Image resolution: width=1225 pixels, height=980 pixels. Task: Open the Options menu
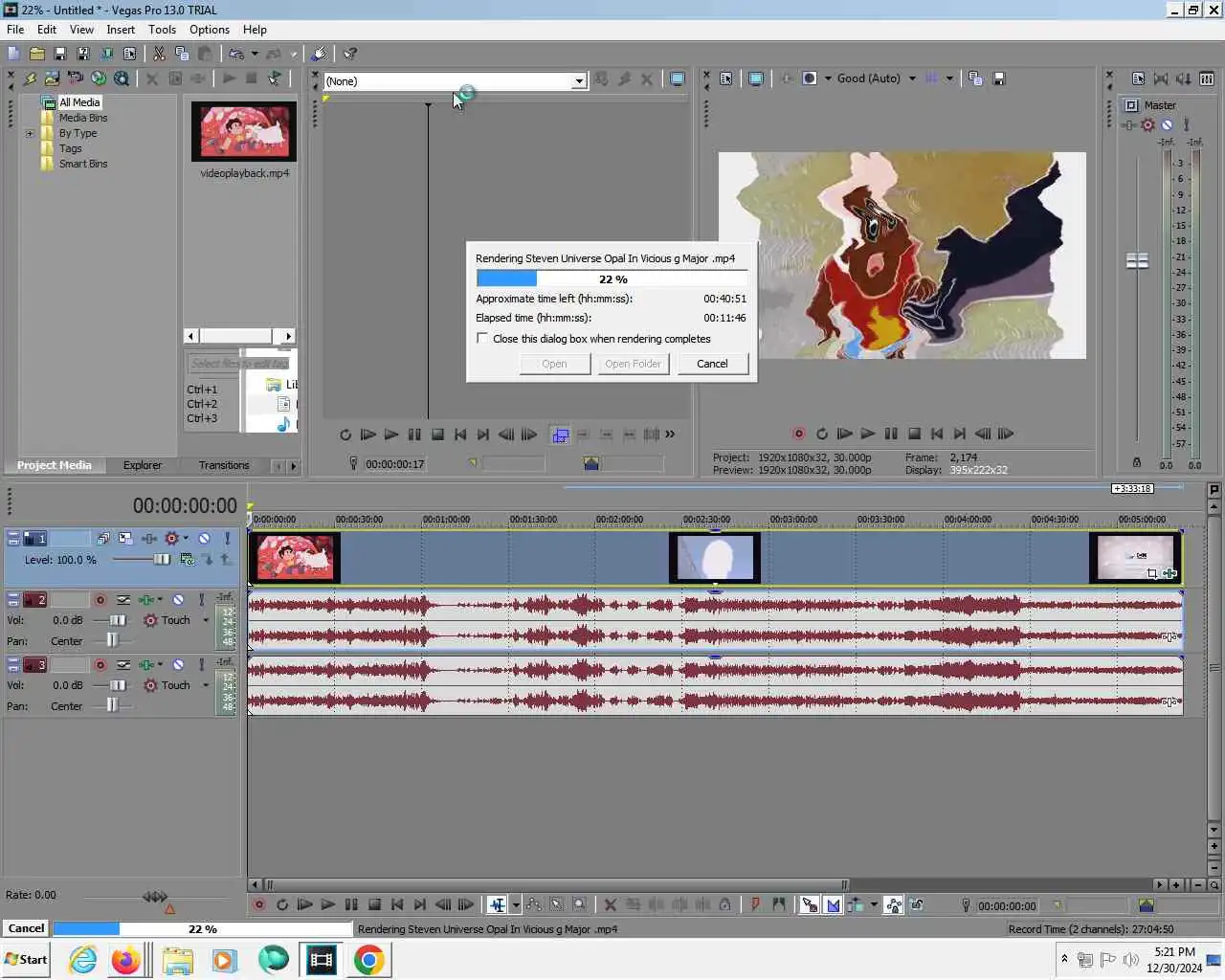pos(210,30)
